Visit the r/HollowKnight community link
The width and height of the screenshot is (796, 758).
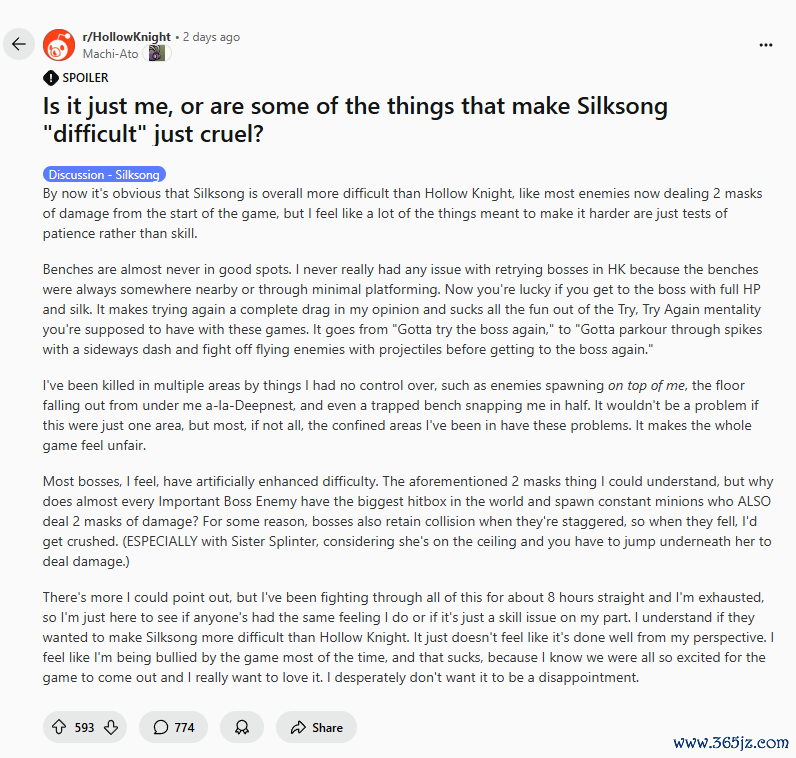tap(126, 37)
